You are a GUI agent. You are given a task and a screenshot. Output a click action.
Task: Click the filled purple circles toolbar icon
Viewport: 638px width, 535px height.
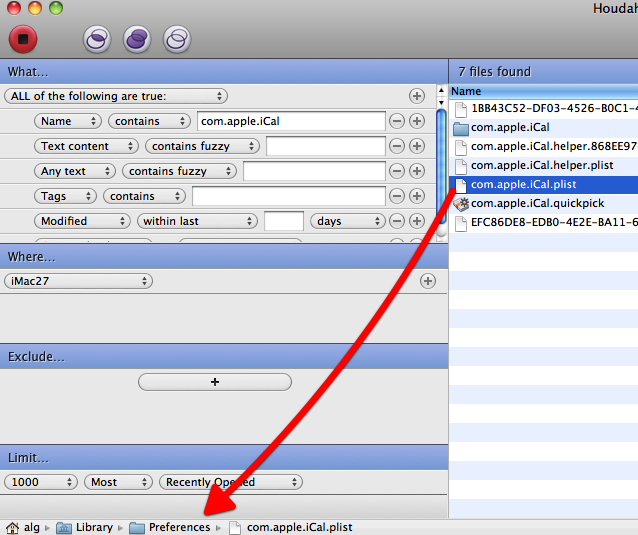tap(137, 39)
